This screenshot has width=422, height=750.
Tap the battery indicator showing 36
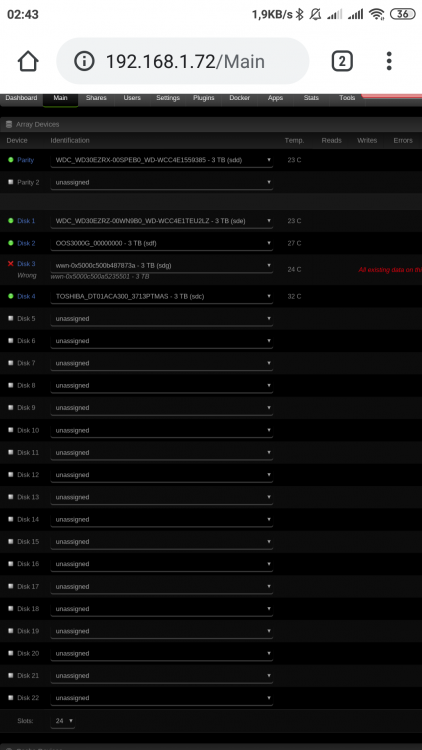click(x=402, y=14)
